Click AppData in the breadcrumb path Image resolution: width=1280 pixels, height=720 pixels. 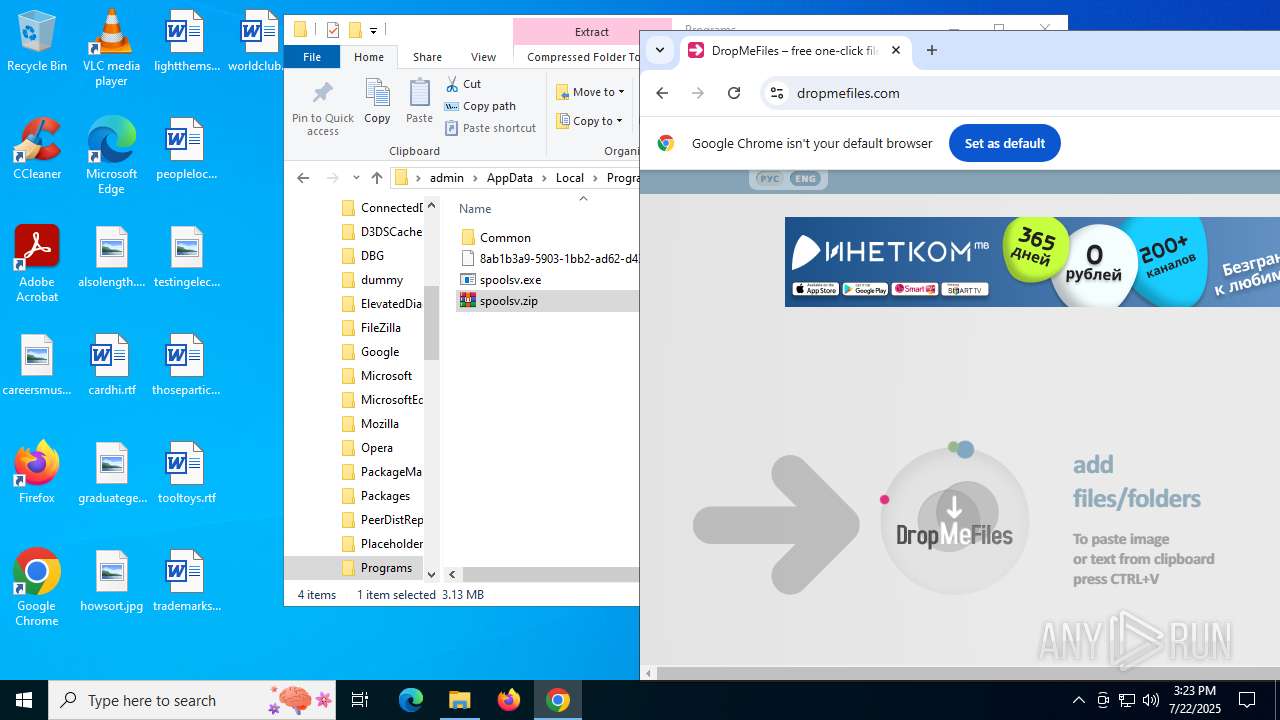pos(509,178)
